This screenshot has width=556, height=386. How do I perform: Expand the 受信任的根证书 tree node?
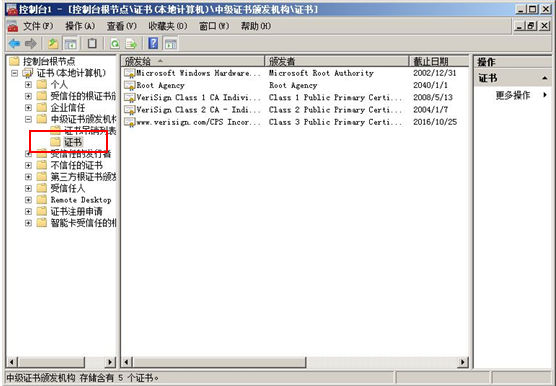pos(28,96)
